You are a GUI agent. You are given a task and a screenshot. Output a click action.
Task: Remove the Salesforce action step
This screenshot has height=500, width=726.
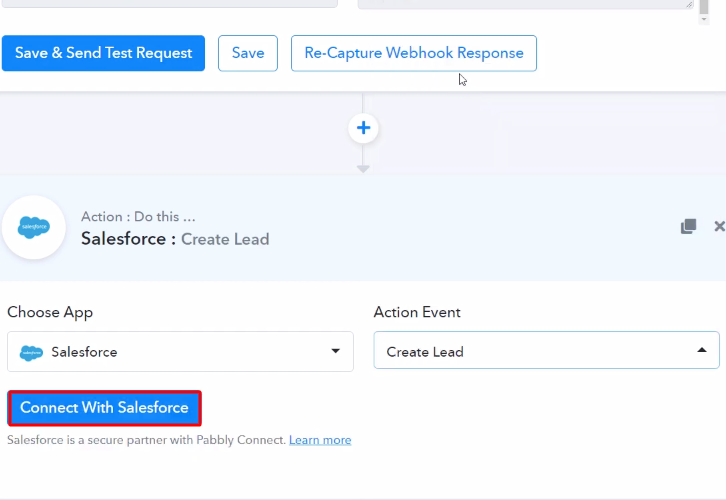point(719,226)
